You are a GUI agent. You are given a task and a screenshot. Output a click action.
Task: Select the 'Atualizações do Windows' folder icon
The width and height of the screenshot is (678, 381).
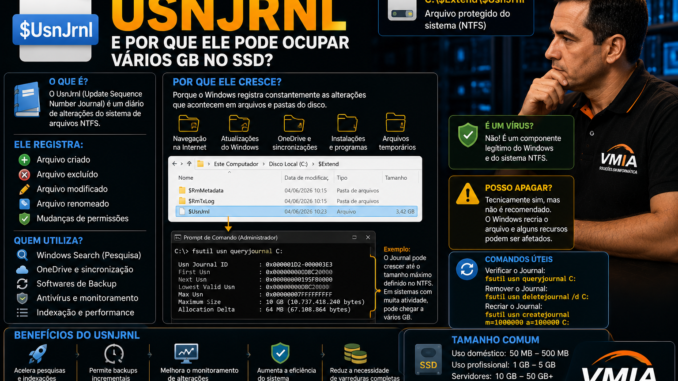point(240,124)
